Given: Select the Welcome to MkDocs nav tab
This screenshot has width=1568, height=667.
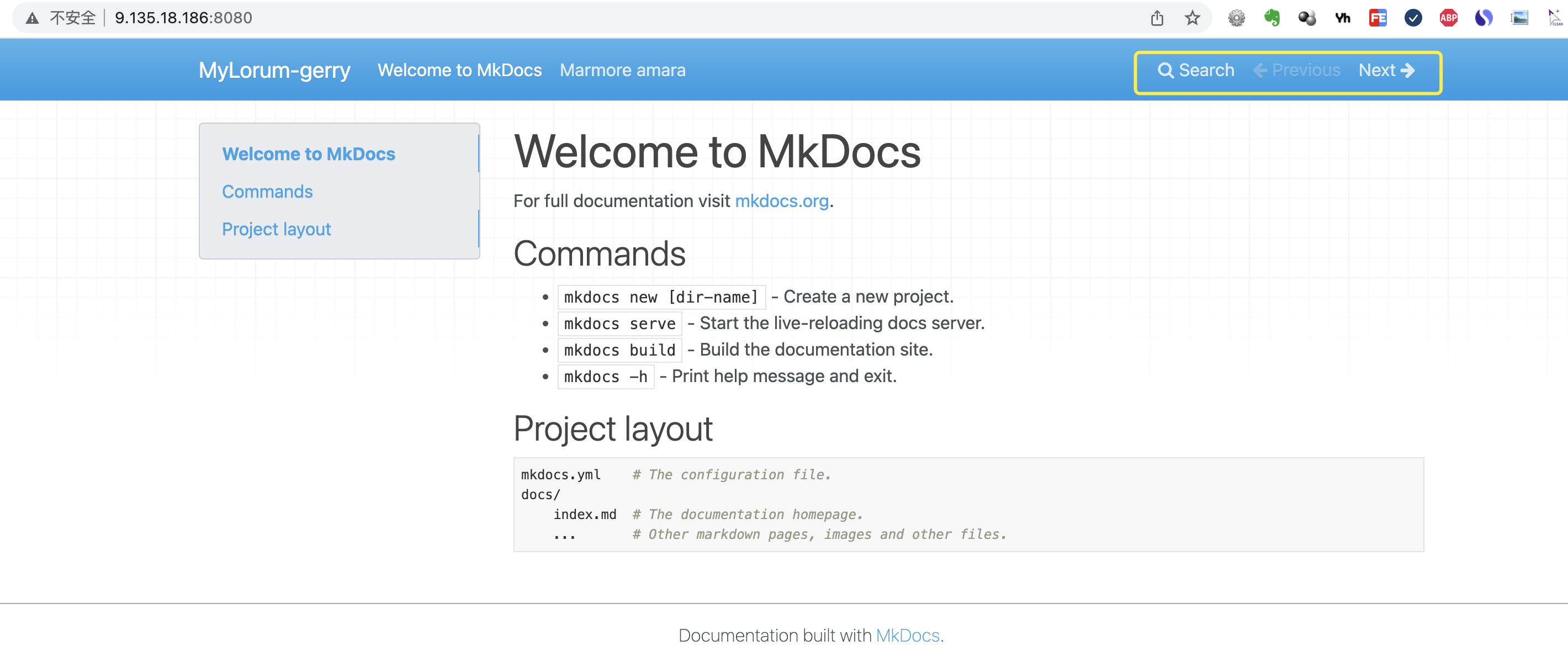Looking at the screenshot, I should [459, 71].
